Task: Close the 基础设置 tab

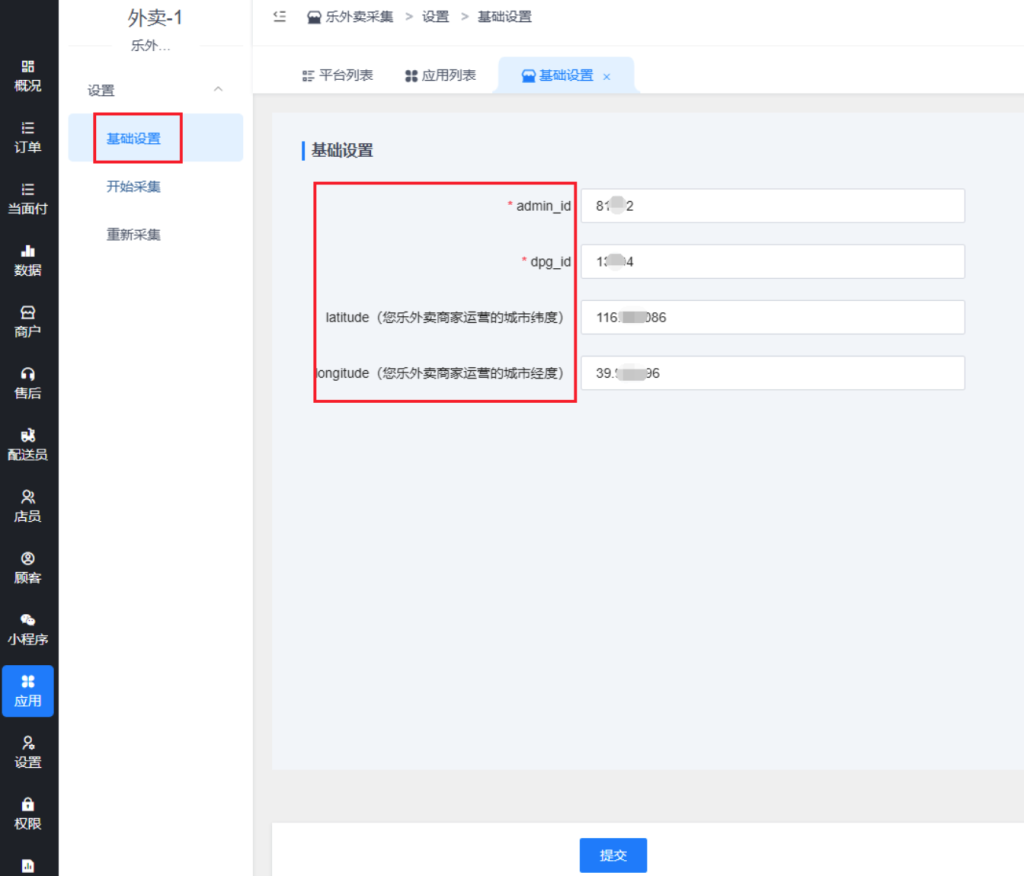Action: 607,77
